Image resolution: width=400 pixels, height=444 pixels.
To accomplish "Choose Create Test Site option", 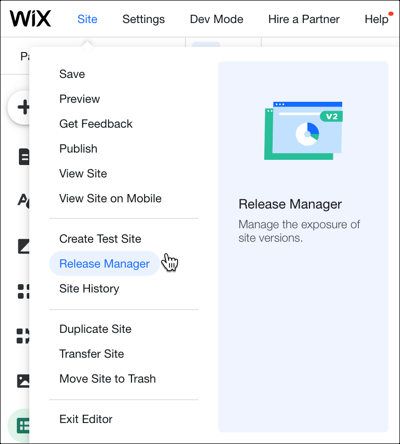I will pos(100,239).
